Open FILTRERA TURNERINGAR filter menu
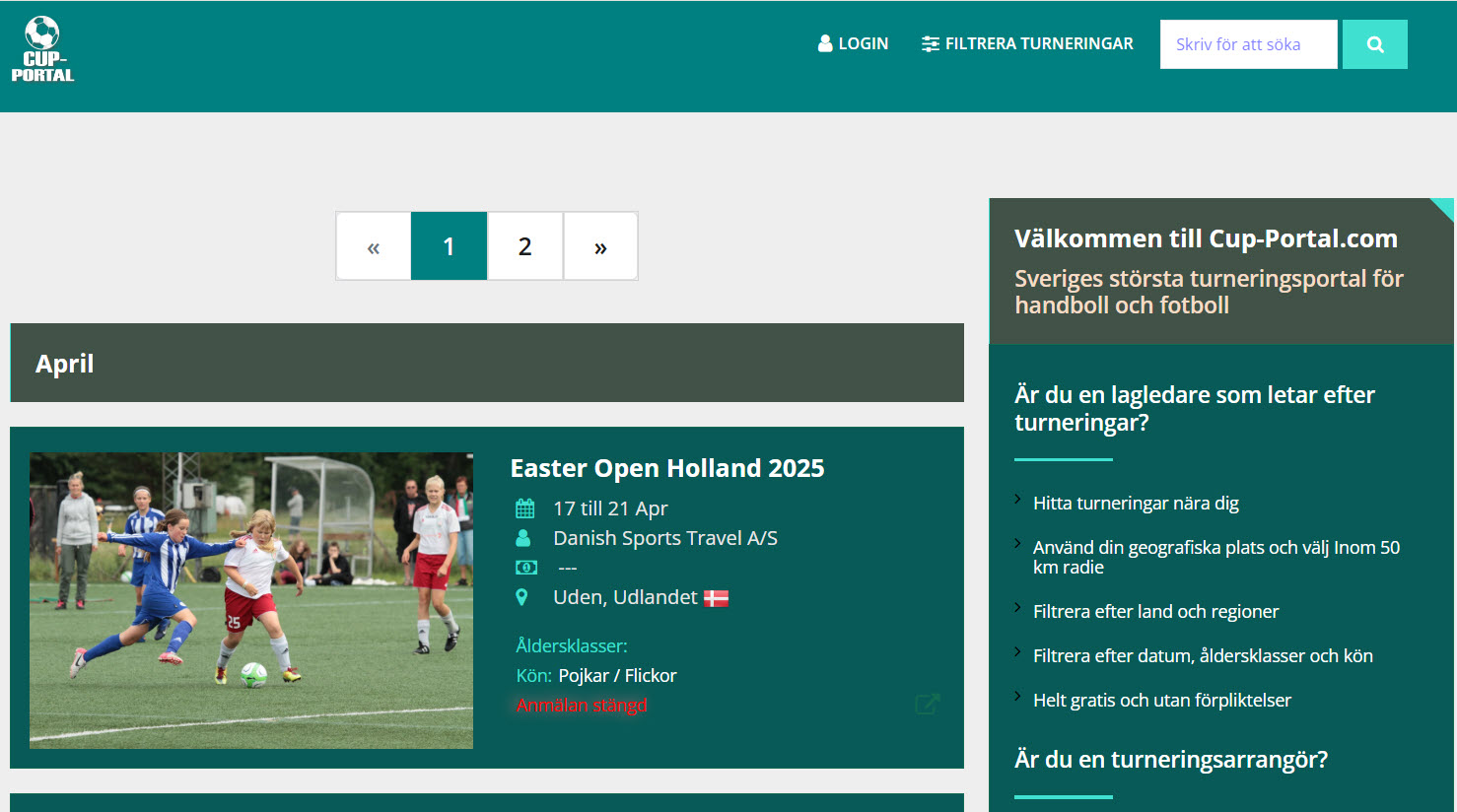 [x=1027, y=44]
